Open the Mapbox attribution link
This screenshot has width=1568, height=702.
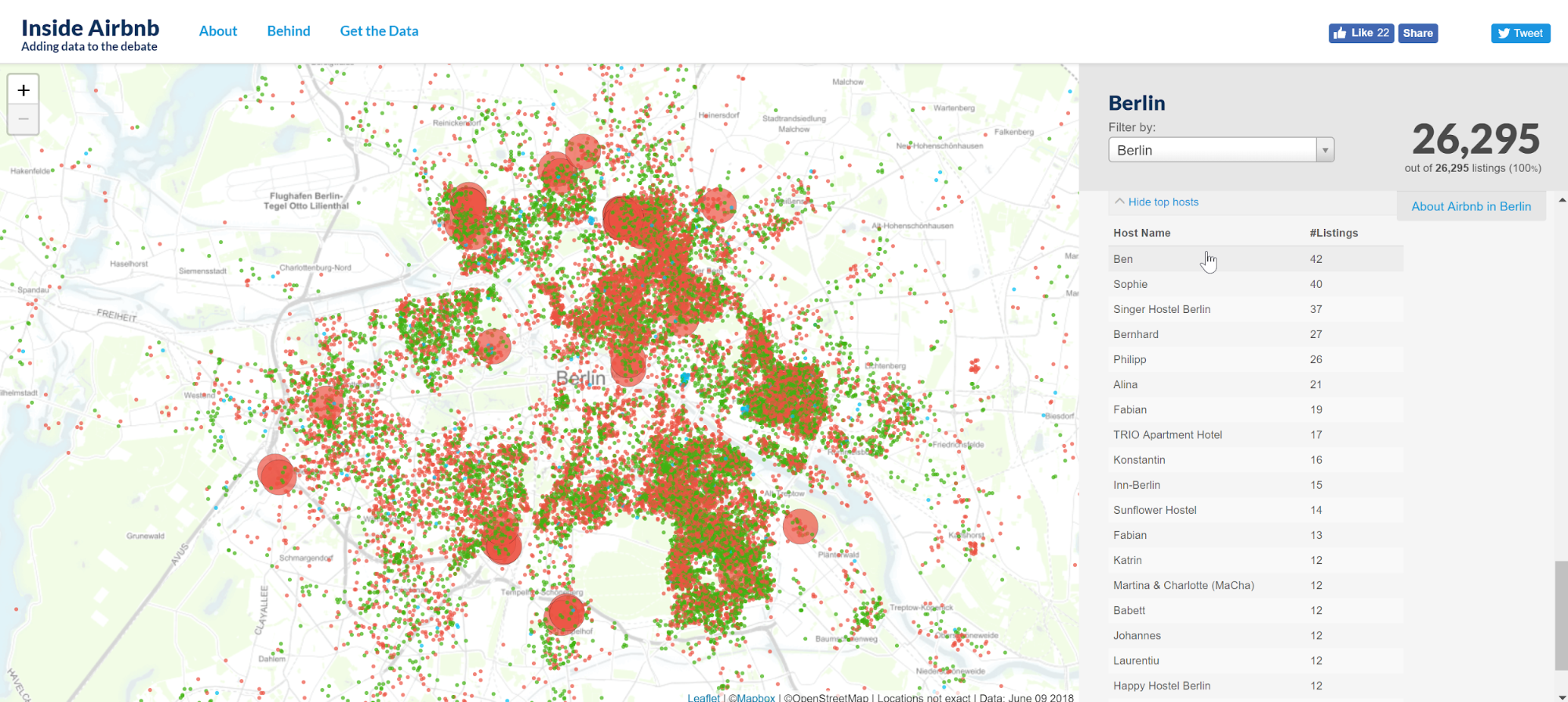[x=755, y=697]
